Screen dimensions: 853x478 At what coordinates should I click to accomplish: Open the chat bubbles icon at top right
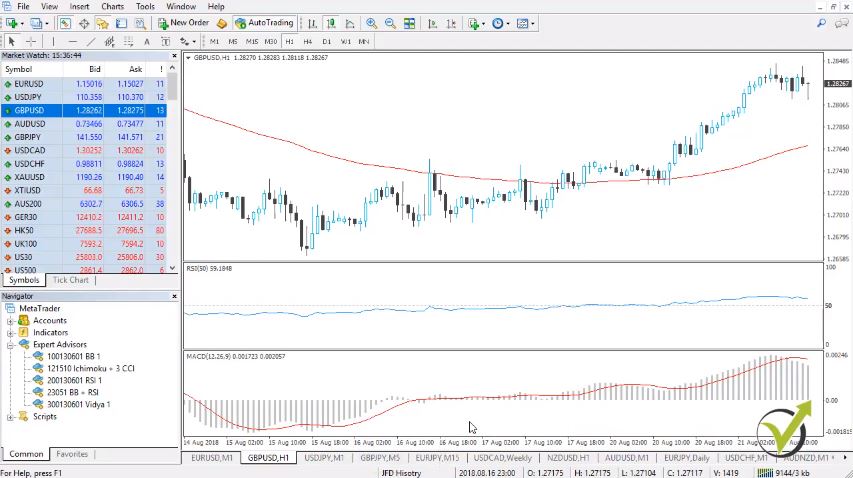842,23
